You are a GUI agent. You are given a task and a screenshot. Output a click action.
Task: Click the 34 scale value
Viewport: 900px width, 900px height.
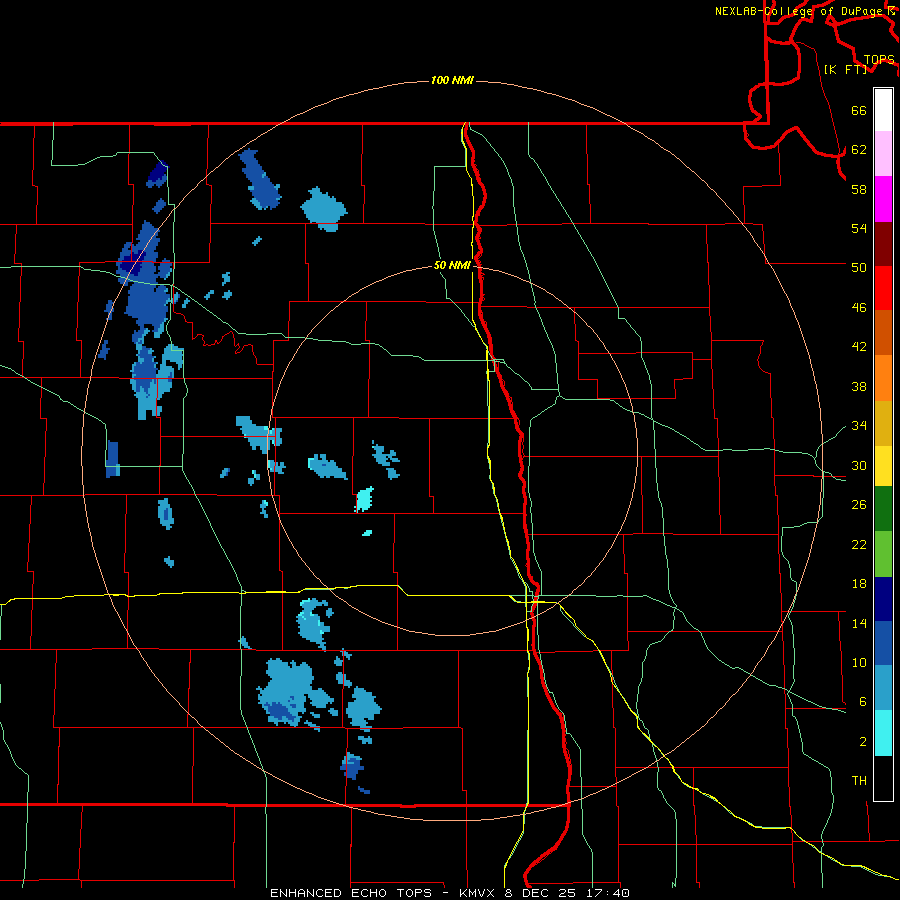click(859, 426)
